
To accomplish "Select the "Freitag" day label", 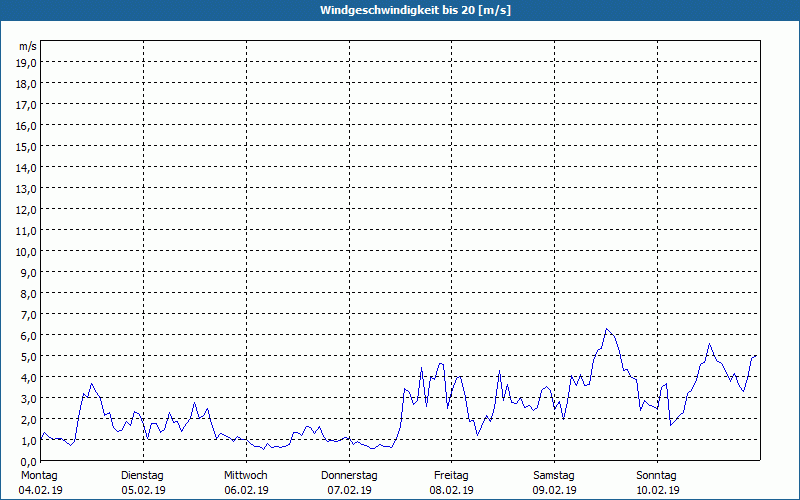I will (452, 476).
